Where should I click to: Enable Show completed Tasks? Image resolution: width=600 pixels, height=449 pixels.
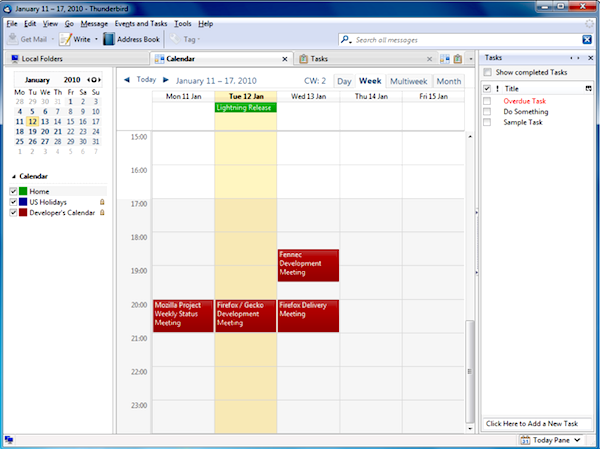(487, 72)
